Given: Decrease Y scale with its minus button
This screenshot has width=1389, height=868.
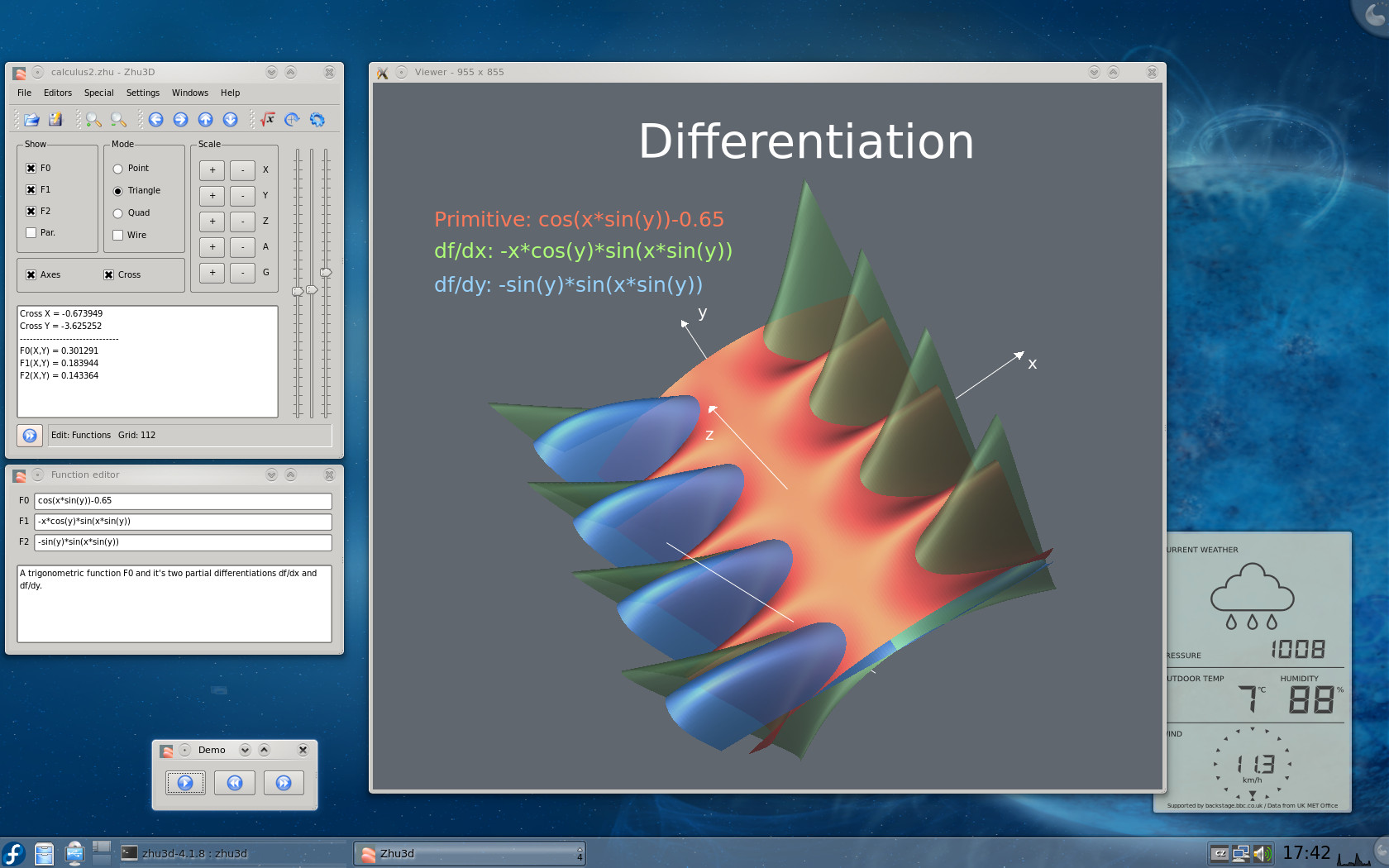Looking at the screenshot, I should tap(242, 196).
